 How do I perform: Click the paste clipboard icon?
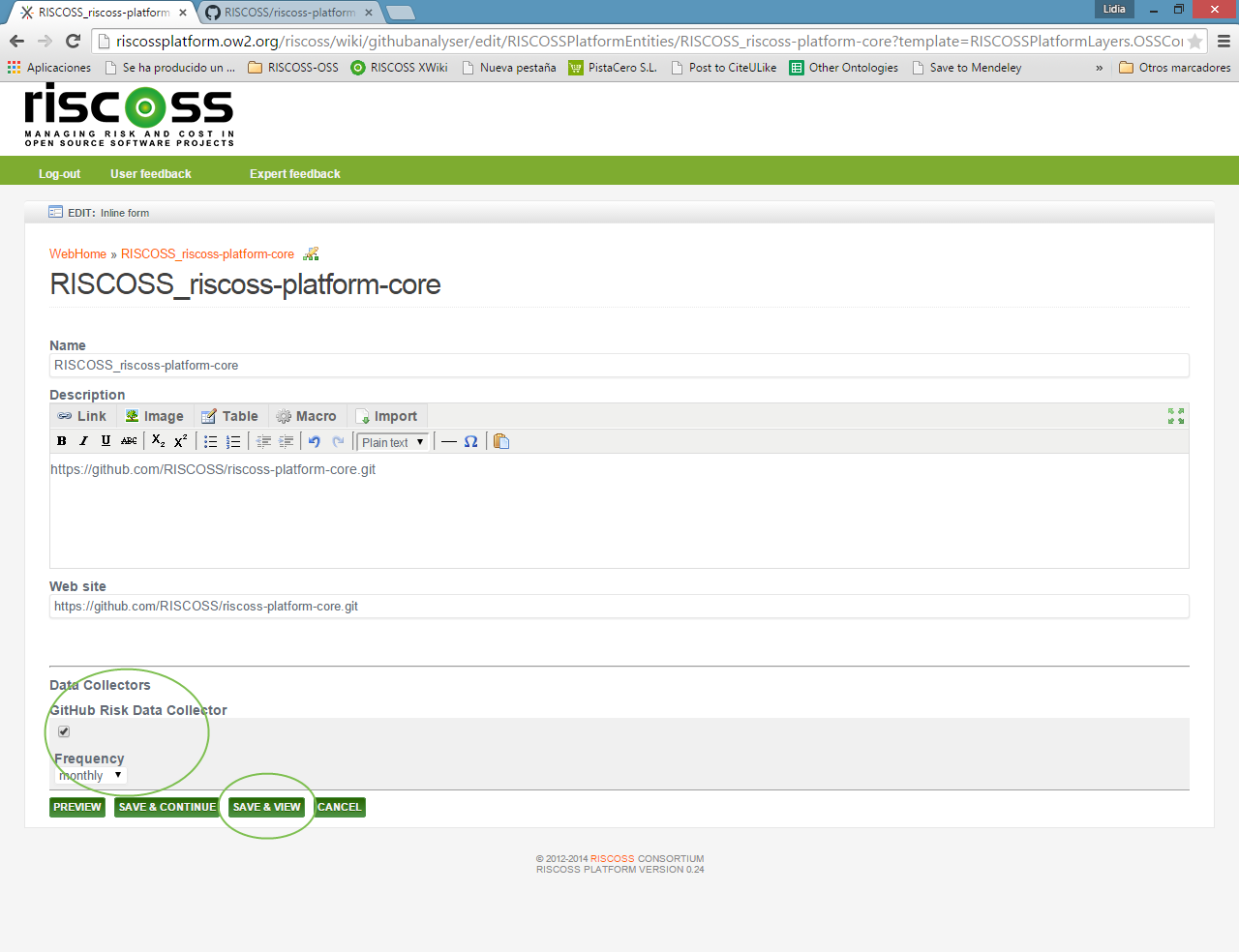pos(500,441)
